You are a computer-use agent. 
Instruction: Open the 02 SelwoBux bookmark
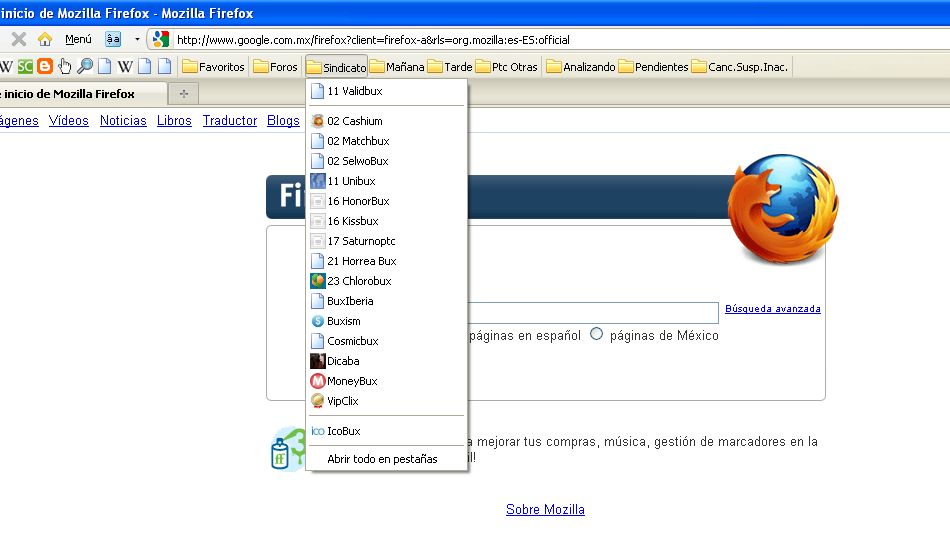point(387,161)
